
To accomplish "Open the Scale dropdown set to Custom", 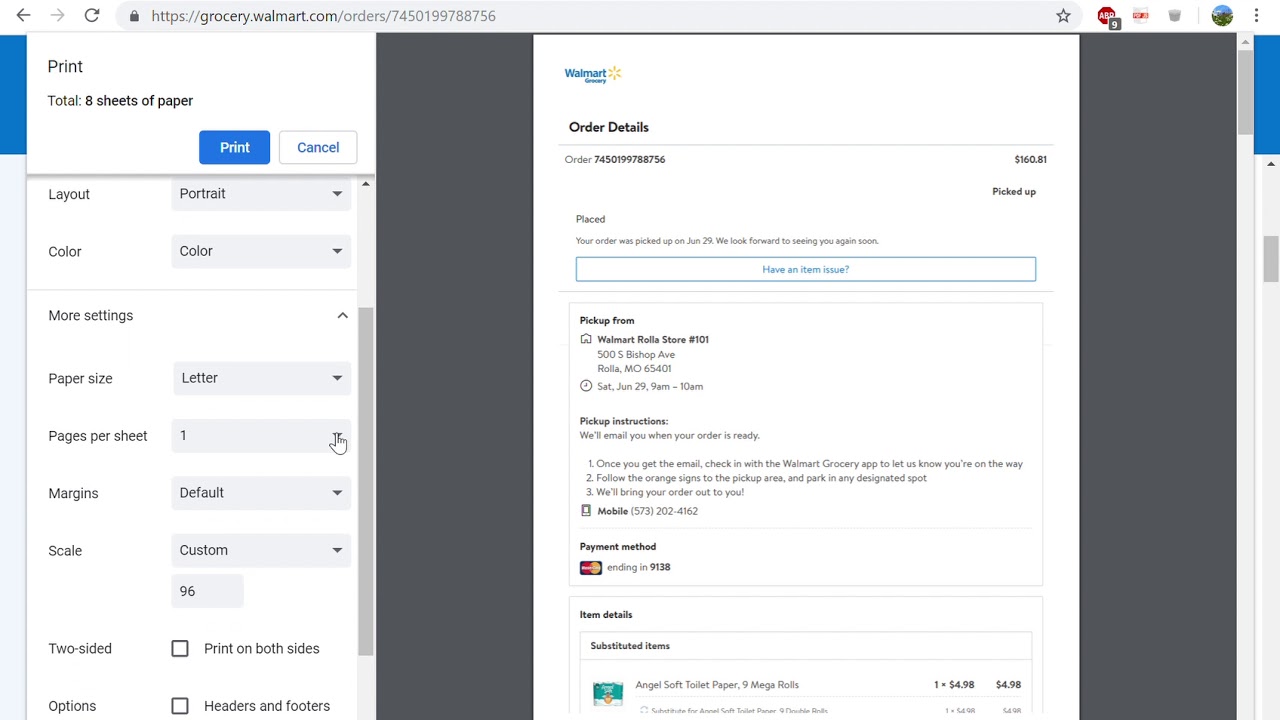I will click(261, 550).
